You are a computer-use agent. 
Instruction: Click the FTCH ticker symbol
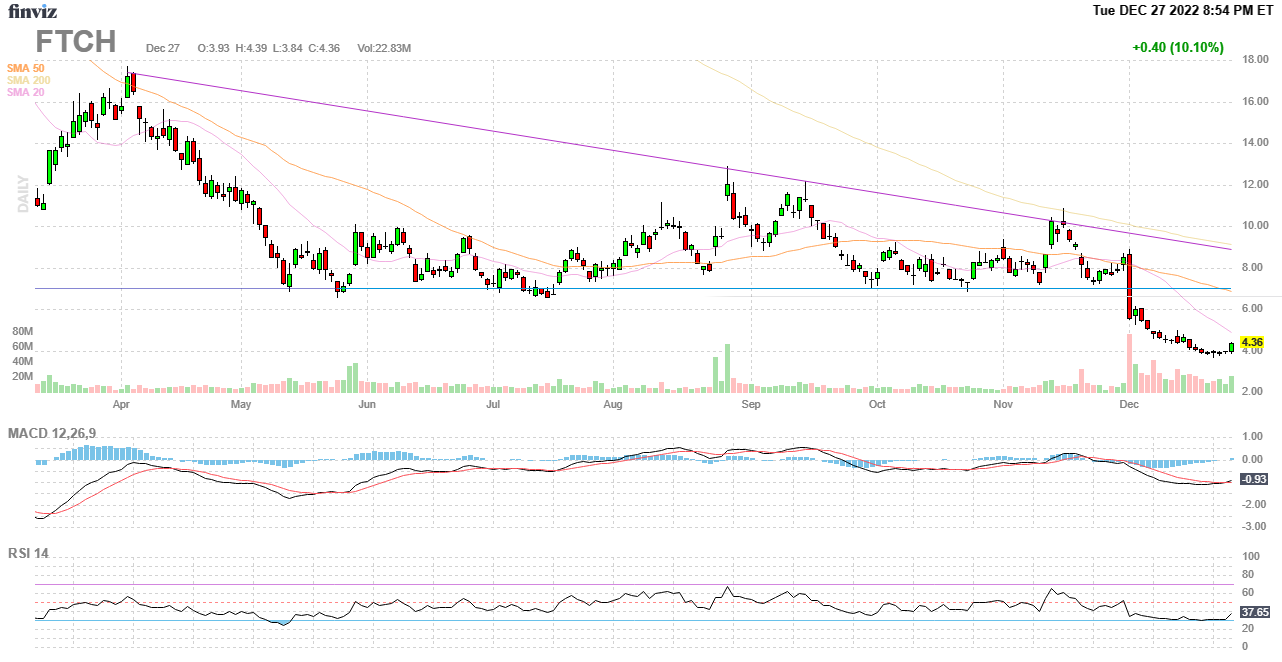pos(76,42)
